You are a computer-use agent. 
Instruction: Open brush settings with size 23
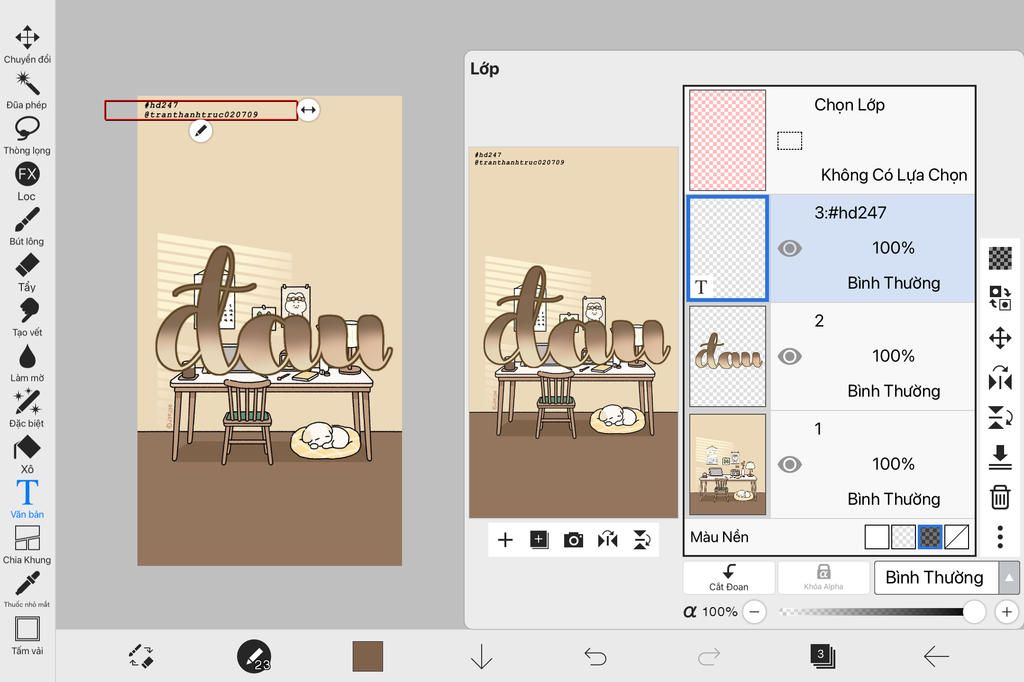point(254,656)
